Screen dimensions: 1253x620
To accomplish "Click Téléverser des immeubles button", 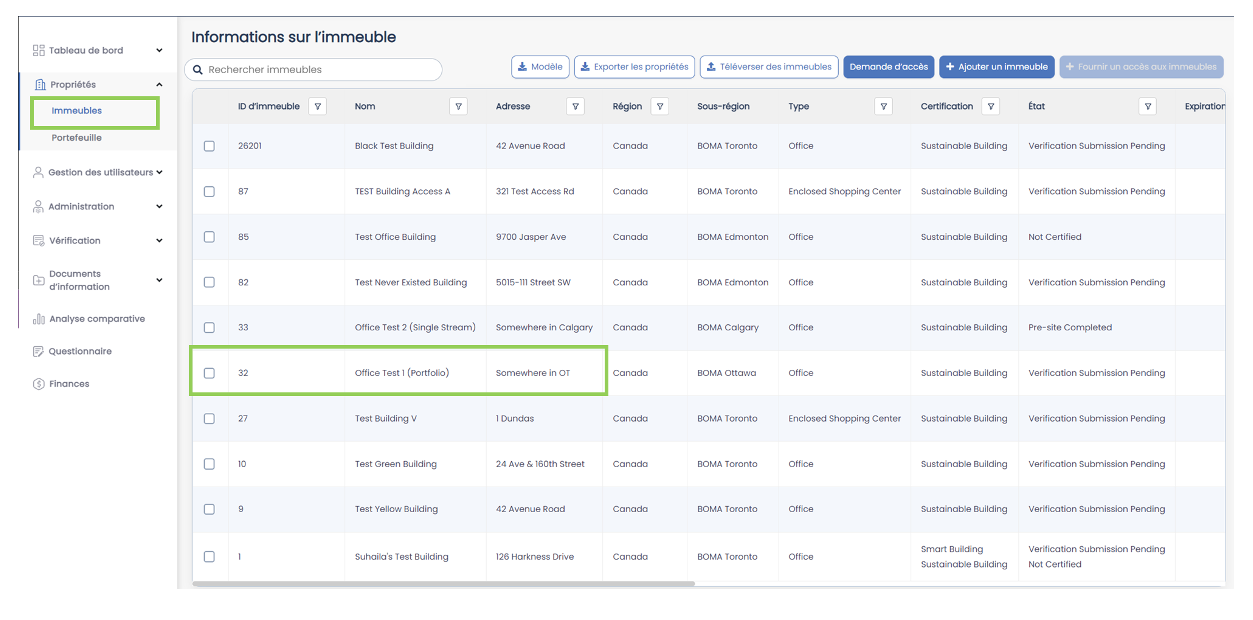I will point(769,67).
